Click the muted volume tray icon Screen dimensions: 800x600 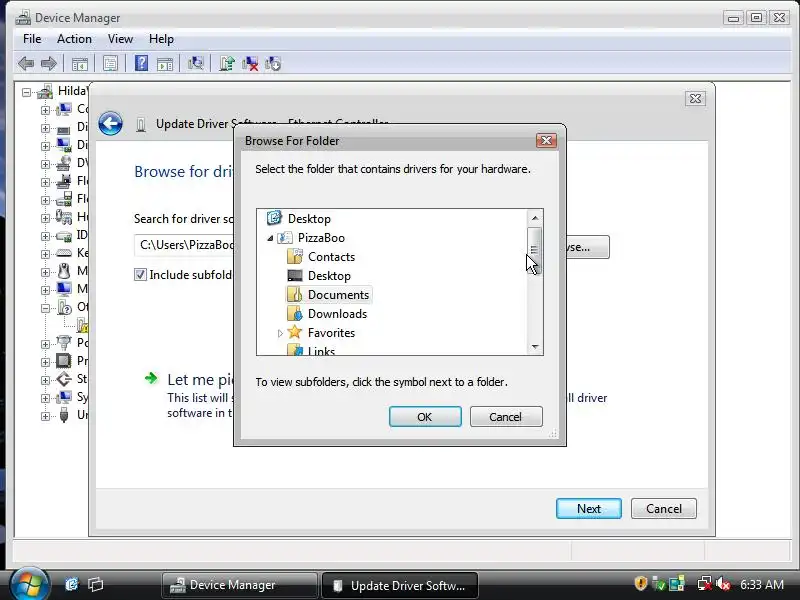pos(723,584)
